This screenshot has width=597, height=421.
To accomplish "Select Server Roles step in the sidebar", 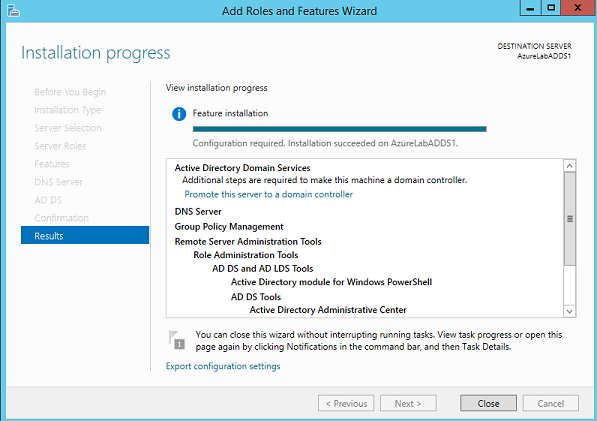I will click(60, 146).
